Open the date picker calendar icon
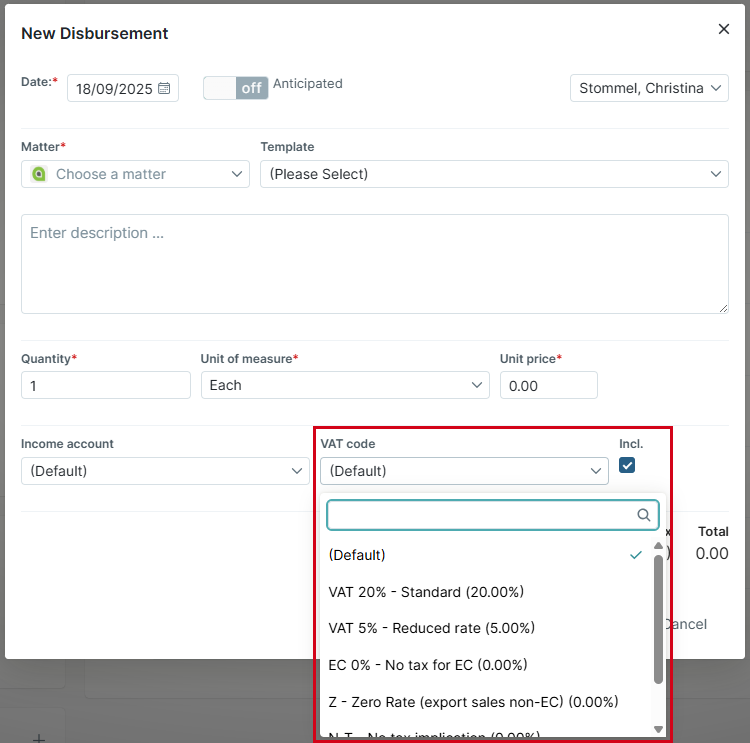Screen dimensions: 750x743 164,89
